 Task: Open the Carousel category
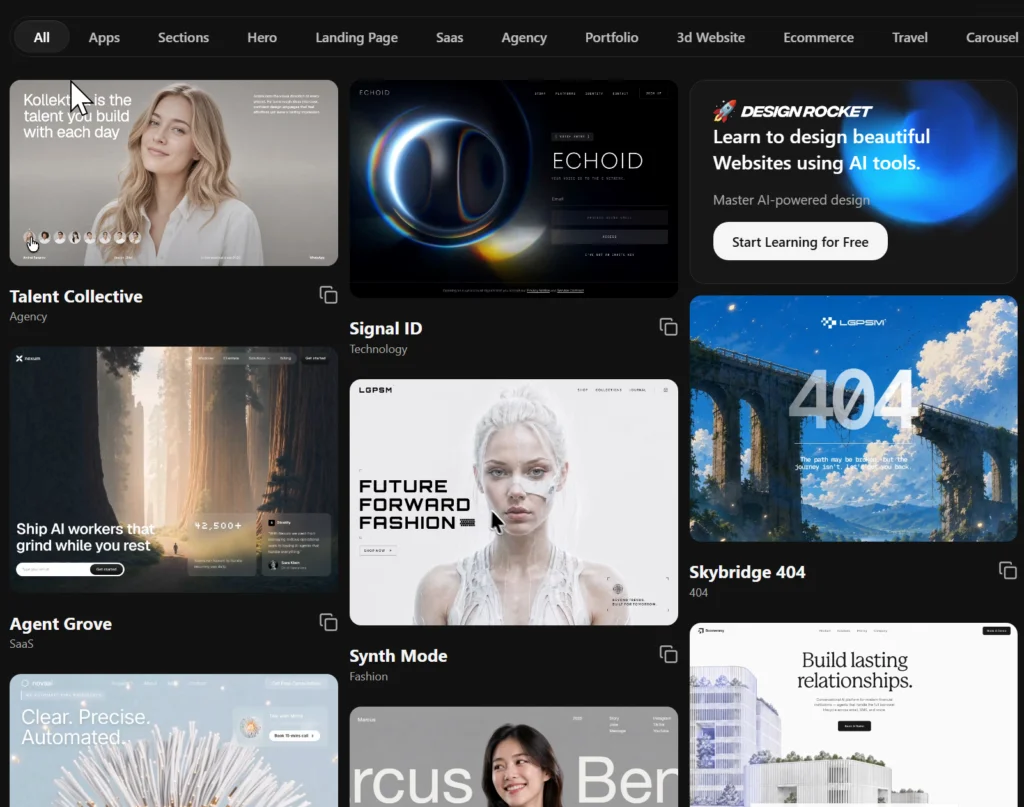[992, 37]
